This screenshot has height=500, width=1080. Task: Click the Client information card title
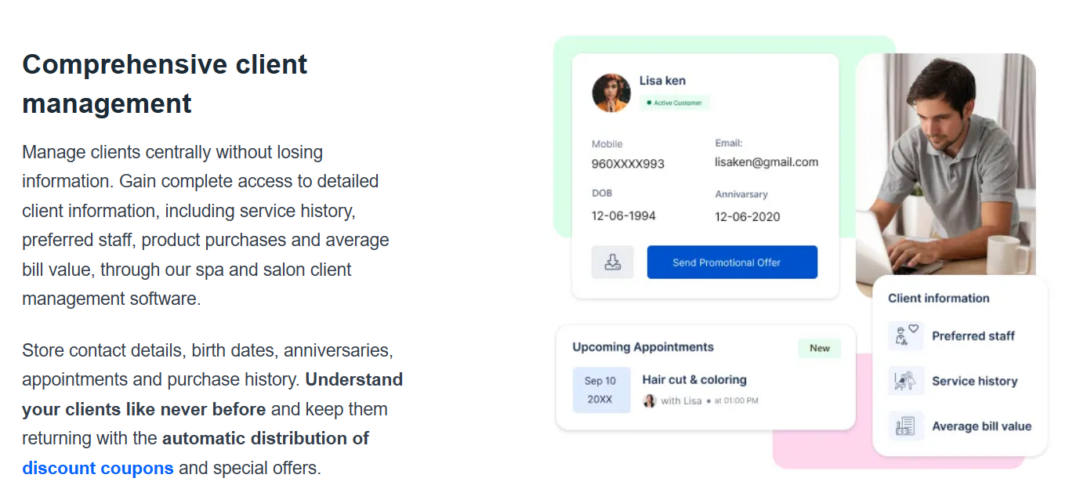pos(938,298)
